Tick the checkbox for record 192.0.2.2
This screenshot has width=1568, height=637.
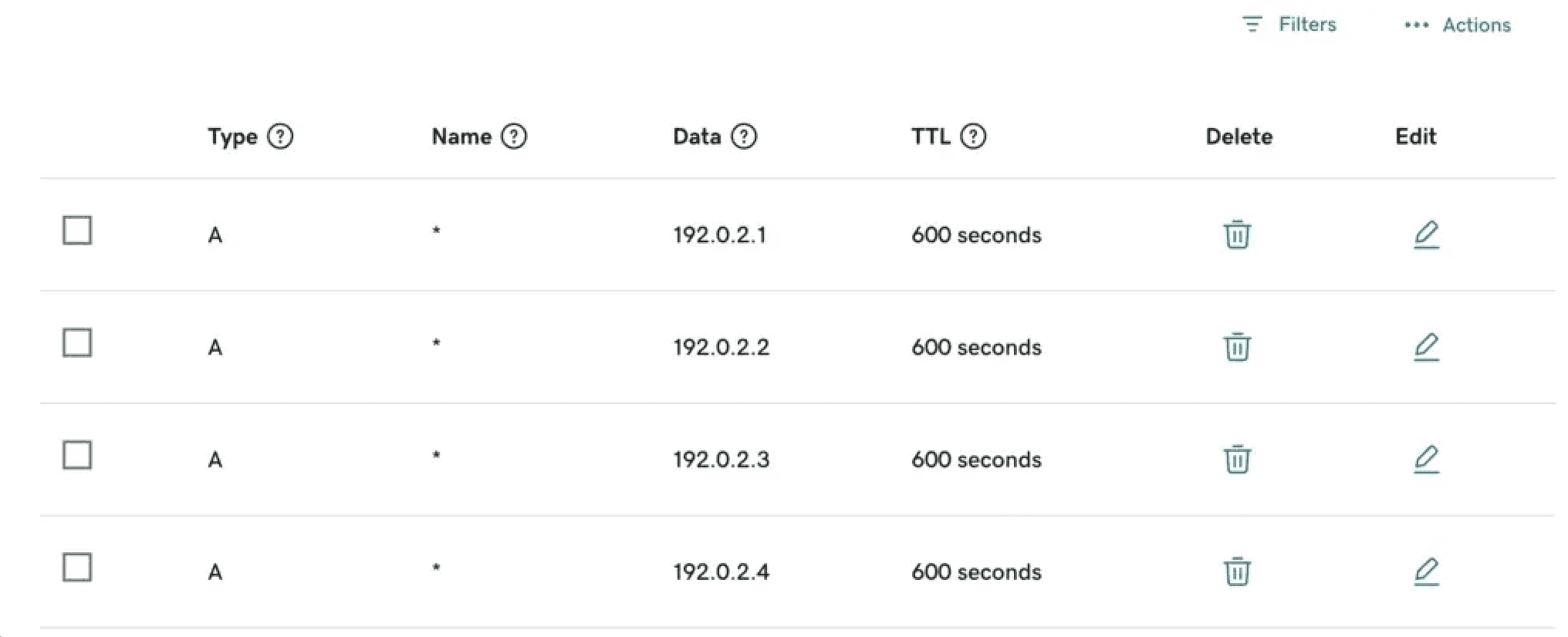coord(77,342)
